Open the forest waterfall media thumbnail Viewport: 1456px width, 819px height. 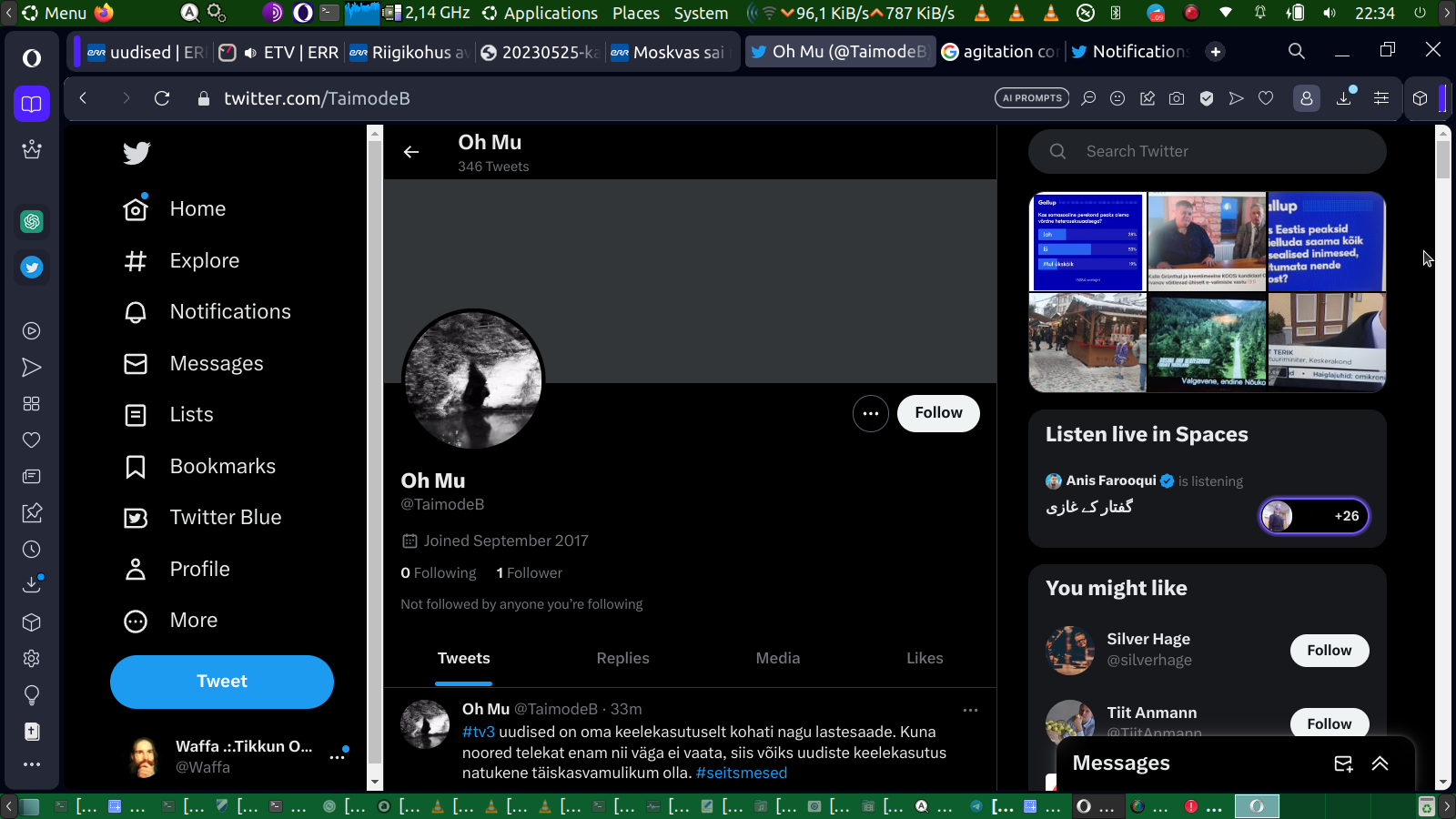click(1207, 342)
